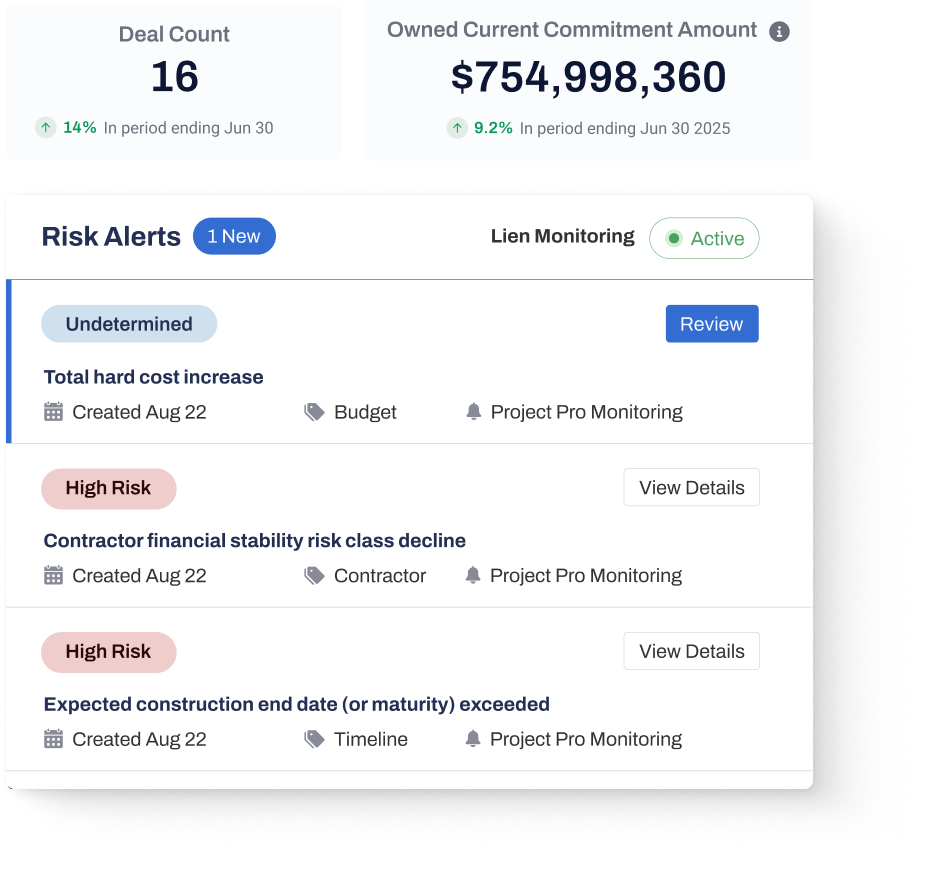The height and width of the screenshot is (874, 936).
Task: Click the 1 New badge beside Risk Alerts
Action: point(234,237)
